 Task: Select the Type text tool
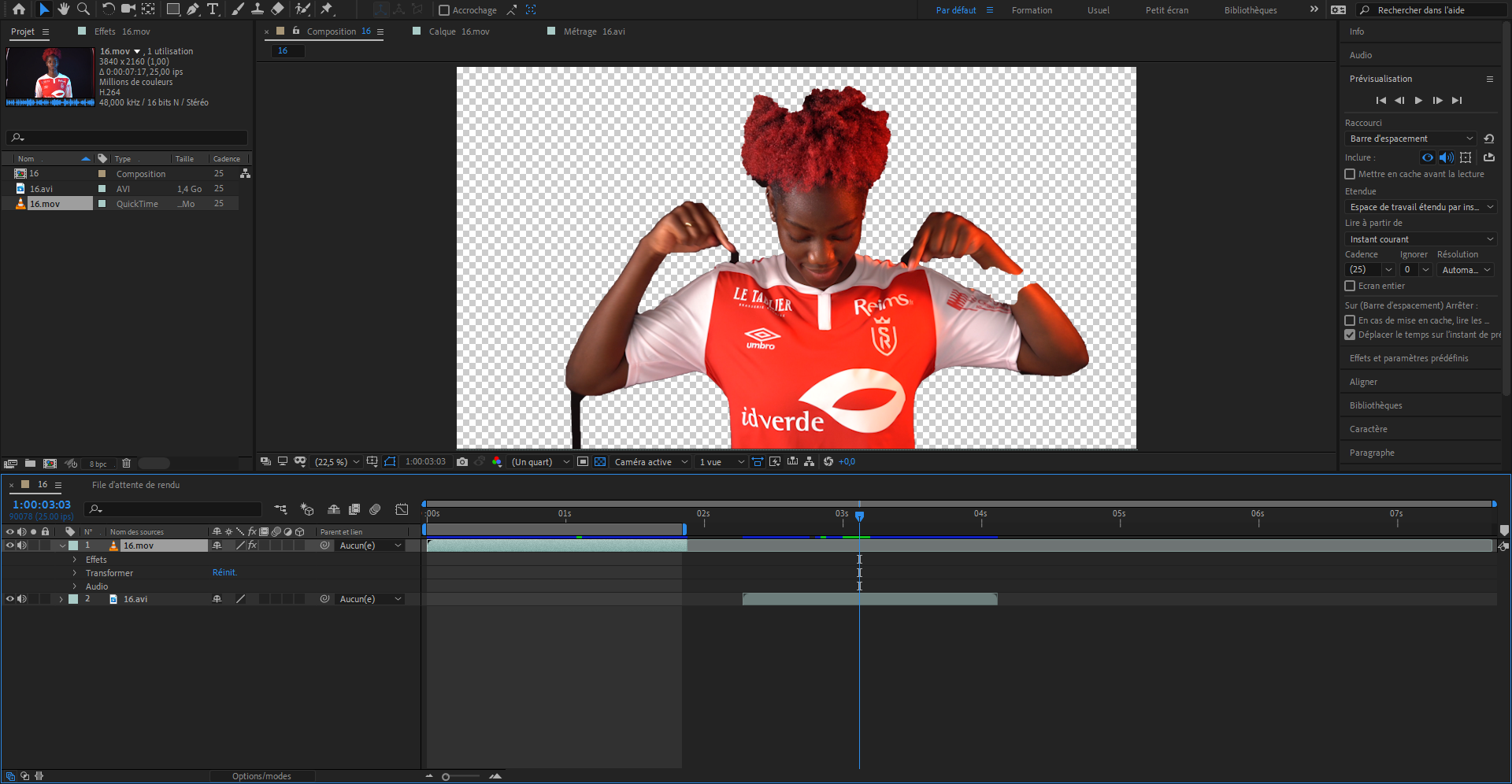tap(213, 9)
